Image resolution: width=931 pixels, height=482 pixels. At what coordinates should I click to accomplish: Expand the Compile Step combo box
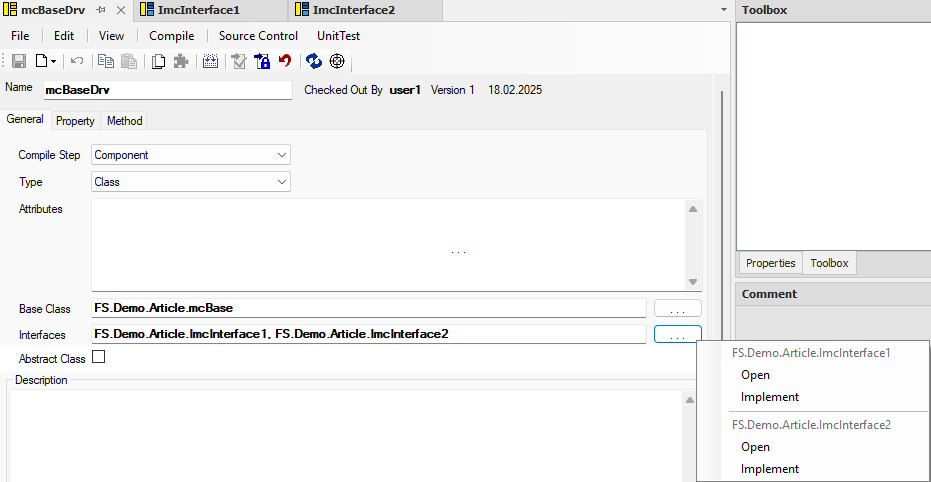(x=282, y=155)
